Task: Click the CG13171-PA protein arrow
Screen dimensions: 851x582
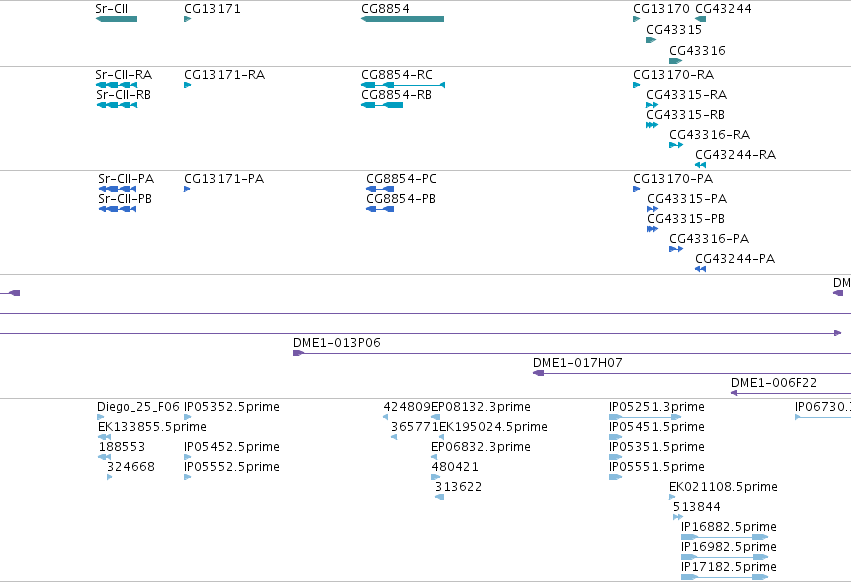Action: [x=187, y=189]
